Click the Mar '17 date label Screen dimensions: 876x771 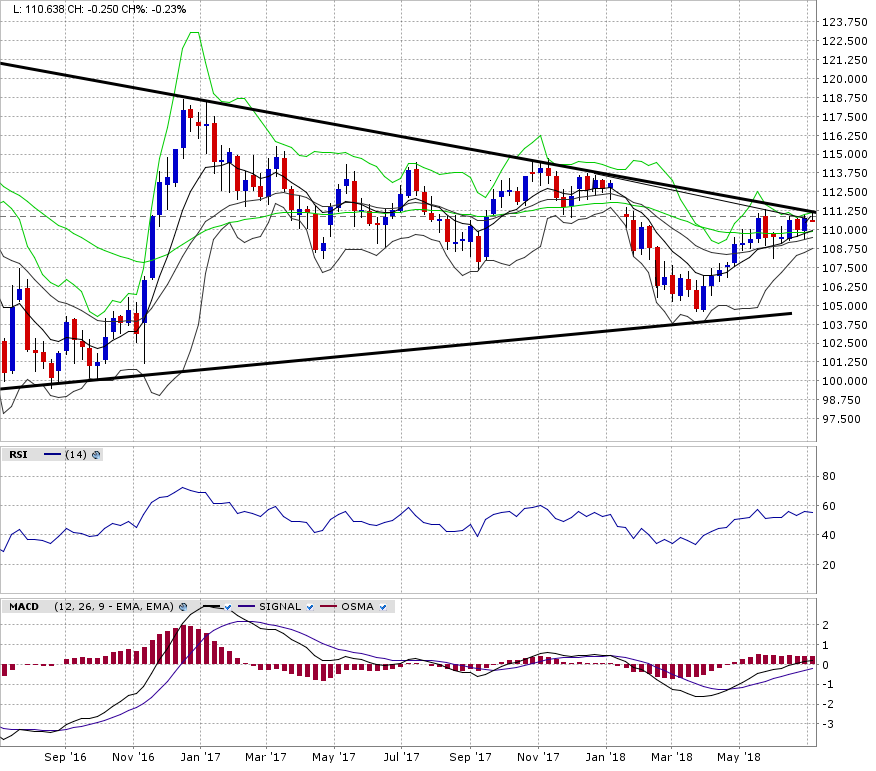pyautogui.click(x=266, y=757)
